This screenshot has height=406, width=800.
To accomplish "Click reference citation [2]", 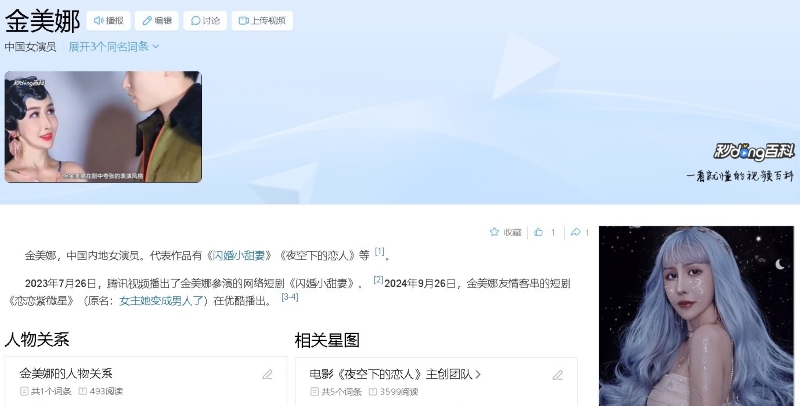I will (x=378, y=280).
